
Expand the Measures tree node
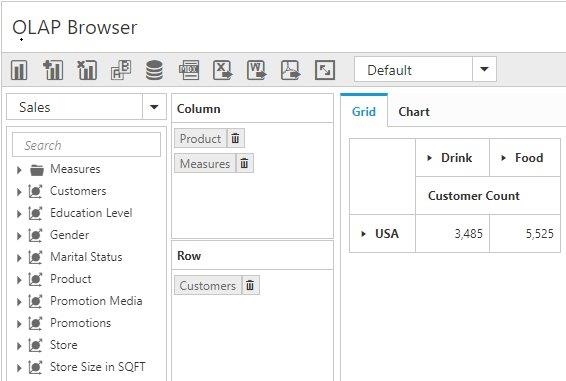click(x=19, y=170)
